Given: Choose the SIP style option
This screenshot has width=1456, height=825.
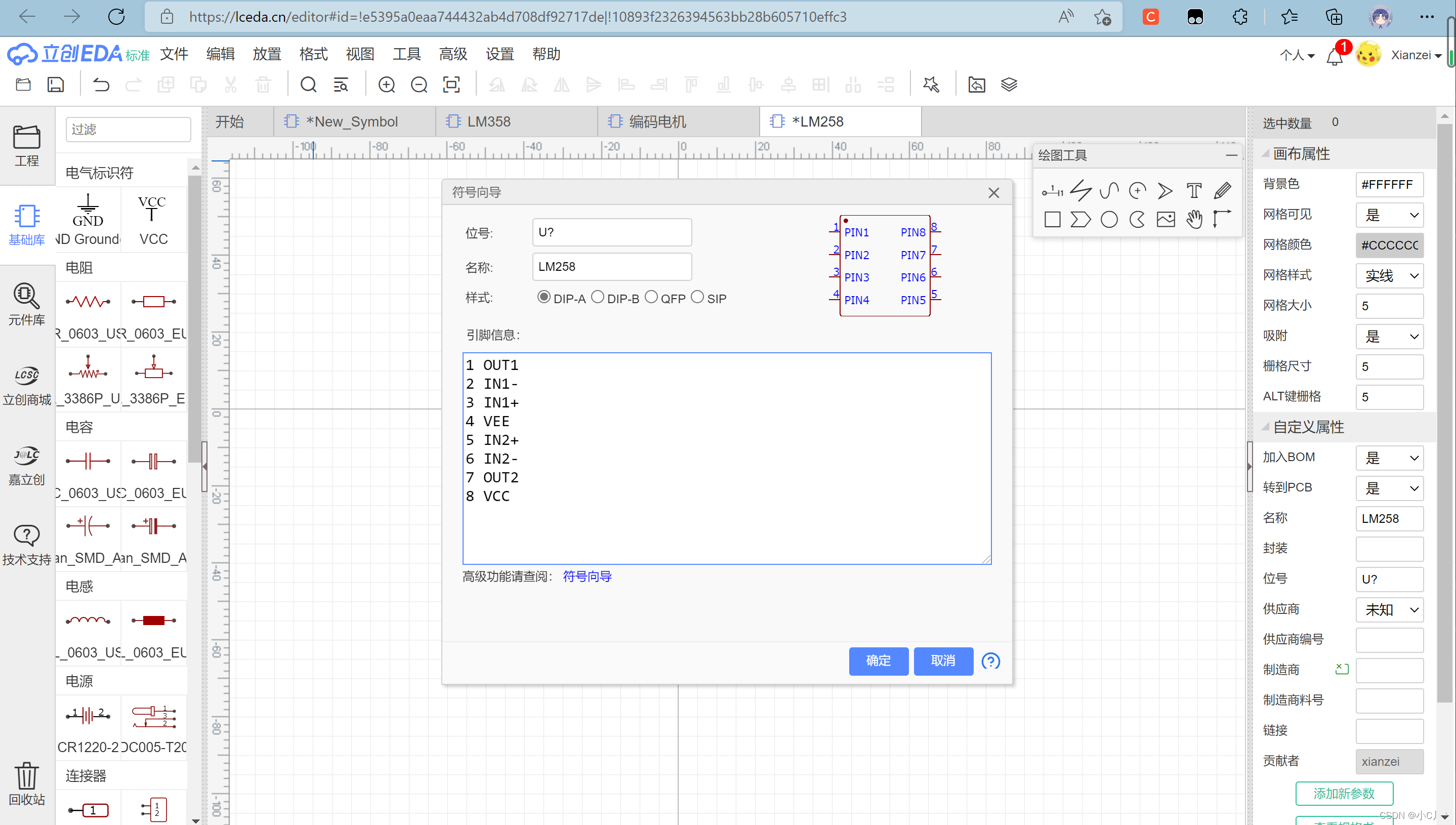Looking at the screenshot, I should click(697, 297).
